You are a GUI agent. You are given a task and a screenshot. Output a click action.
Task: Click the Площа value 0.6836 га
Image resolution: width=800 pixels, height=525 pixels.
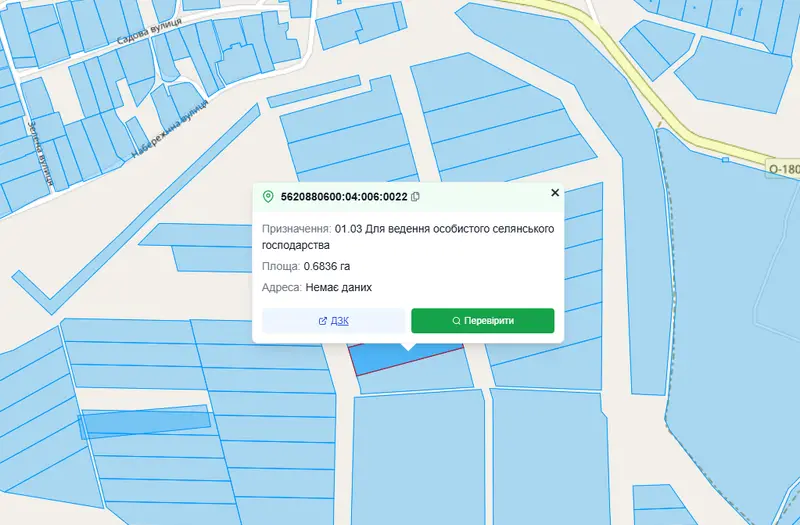[x=327, y=266]
